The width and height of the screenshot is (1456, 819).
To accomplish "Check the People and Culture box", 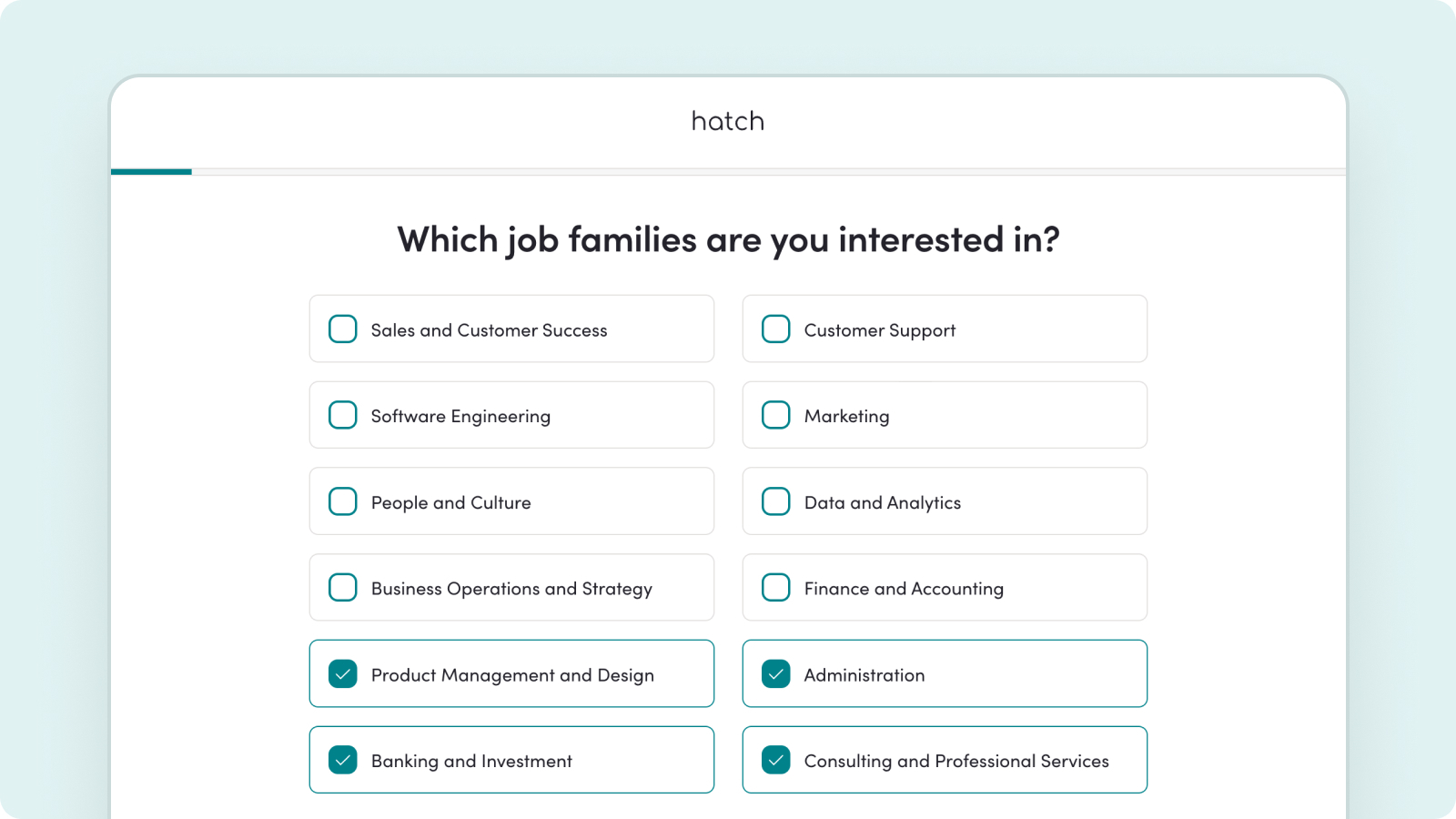I will (x=343, y=501).
